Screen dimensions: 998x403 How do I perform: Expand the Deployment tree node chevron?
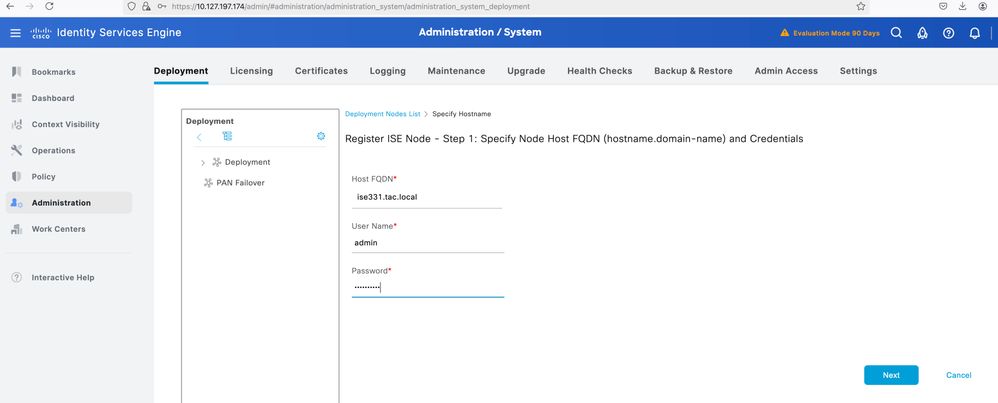203,163
